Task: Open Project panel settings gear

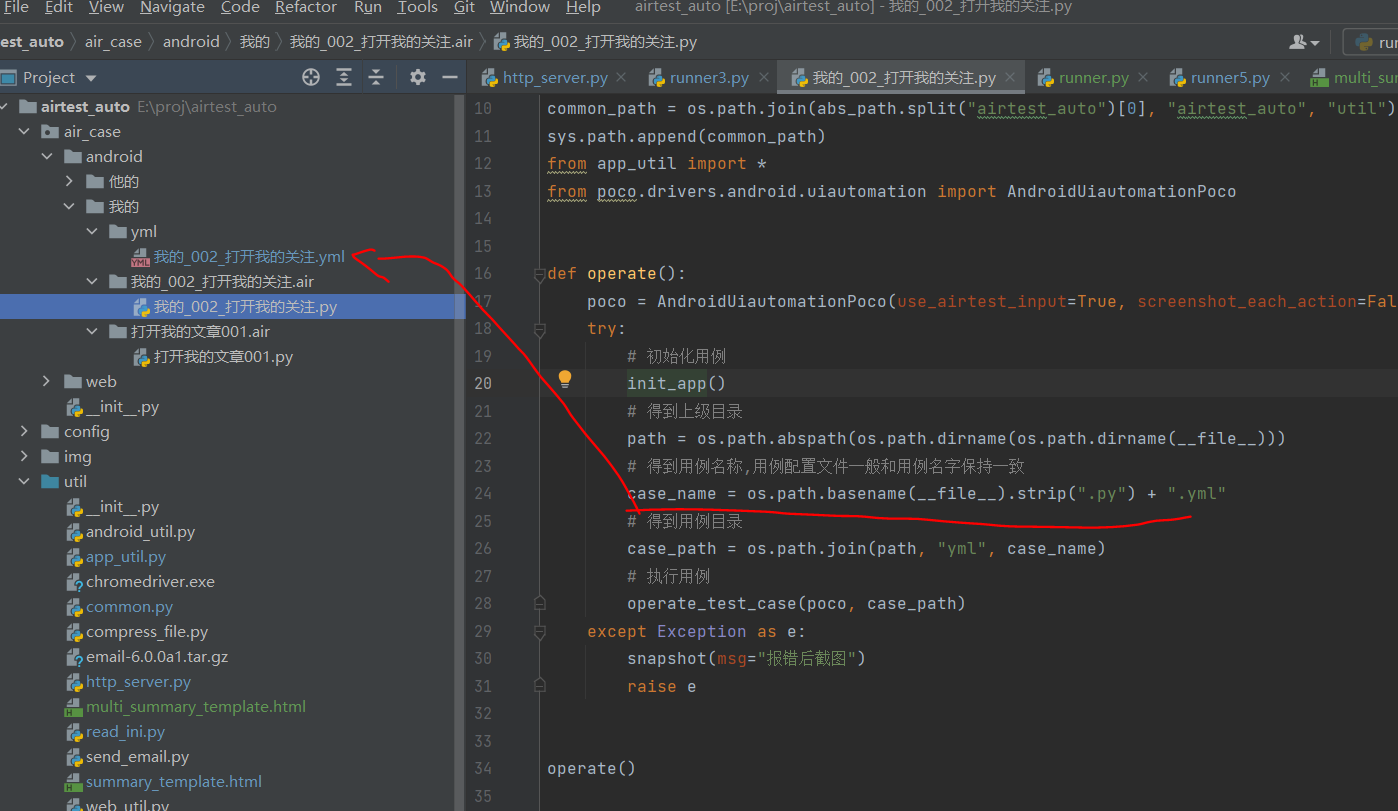Action: click(x=418, y=77)
